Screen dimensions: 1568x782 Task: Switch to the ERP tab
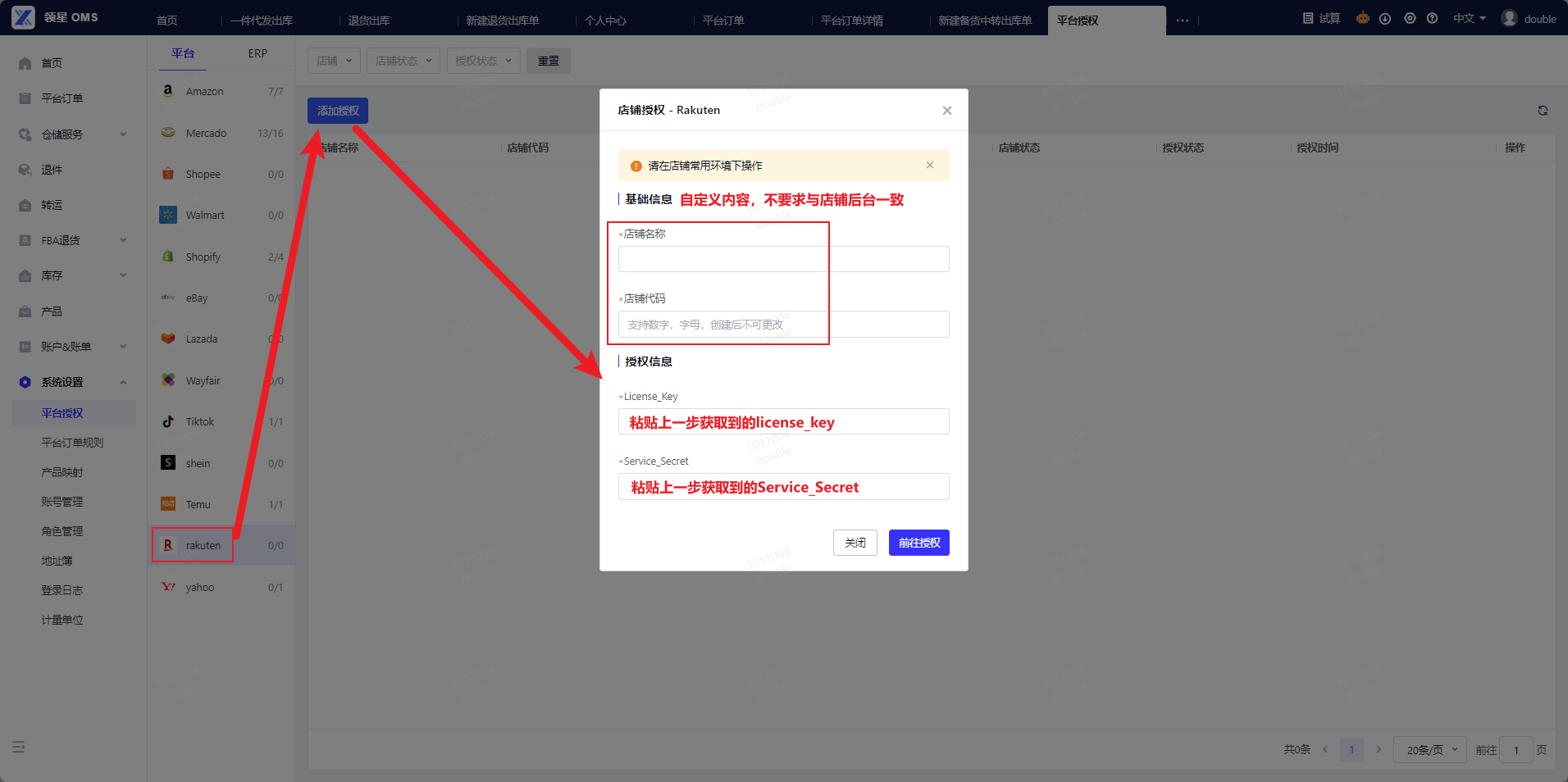(x=258, y=53)
